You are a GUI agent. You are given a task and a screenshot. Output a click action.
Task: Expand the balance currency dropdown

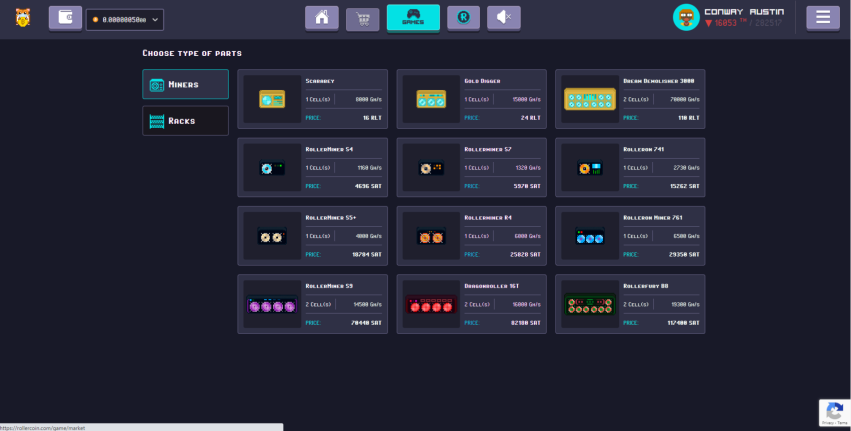click(125, 20)
